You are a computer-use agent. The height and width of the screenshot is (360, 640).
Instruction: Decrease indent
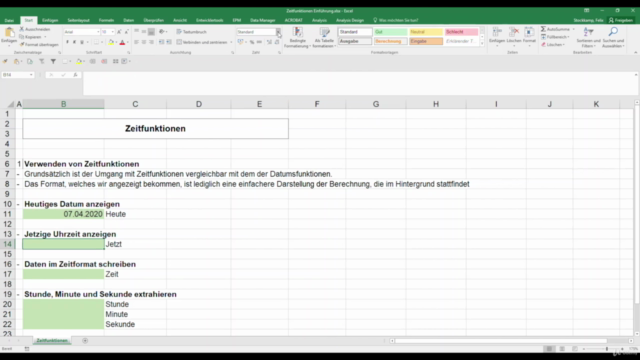coord(161,42)
